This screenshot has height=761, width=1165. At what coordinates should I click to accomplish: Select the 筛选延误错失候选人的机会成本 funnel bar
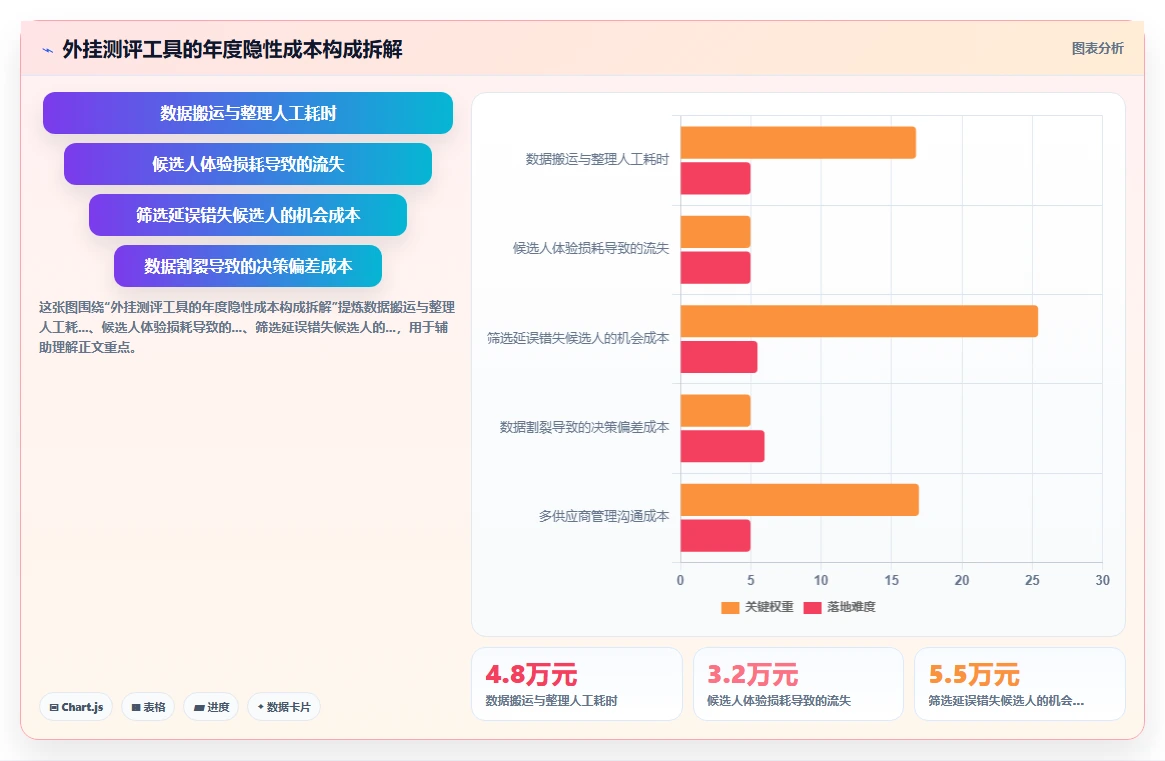point(247,215)
